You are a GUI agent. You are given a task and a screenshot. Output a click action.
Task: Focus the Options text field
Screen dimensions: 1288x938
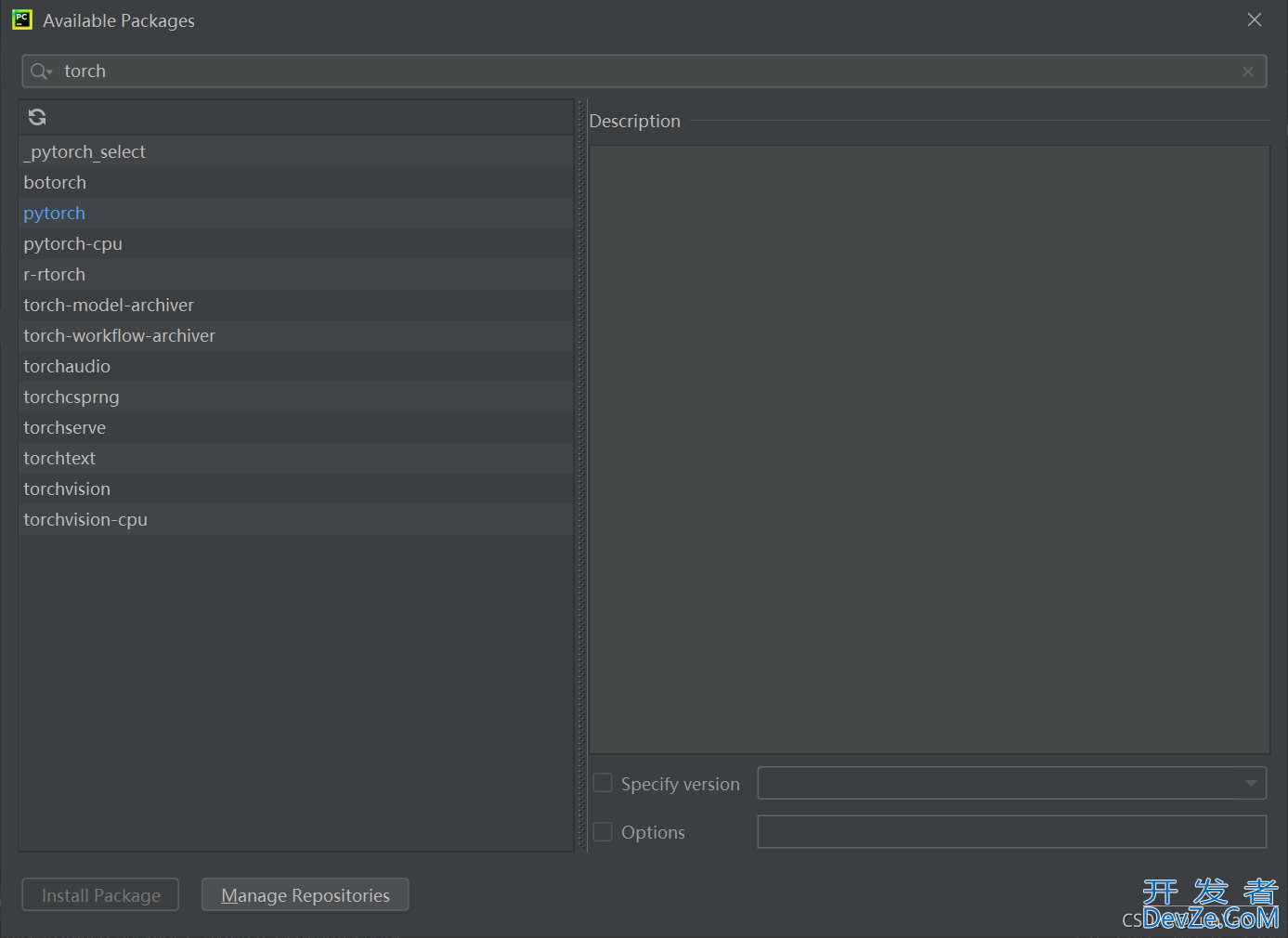tap(1012, 831)
